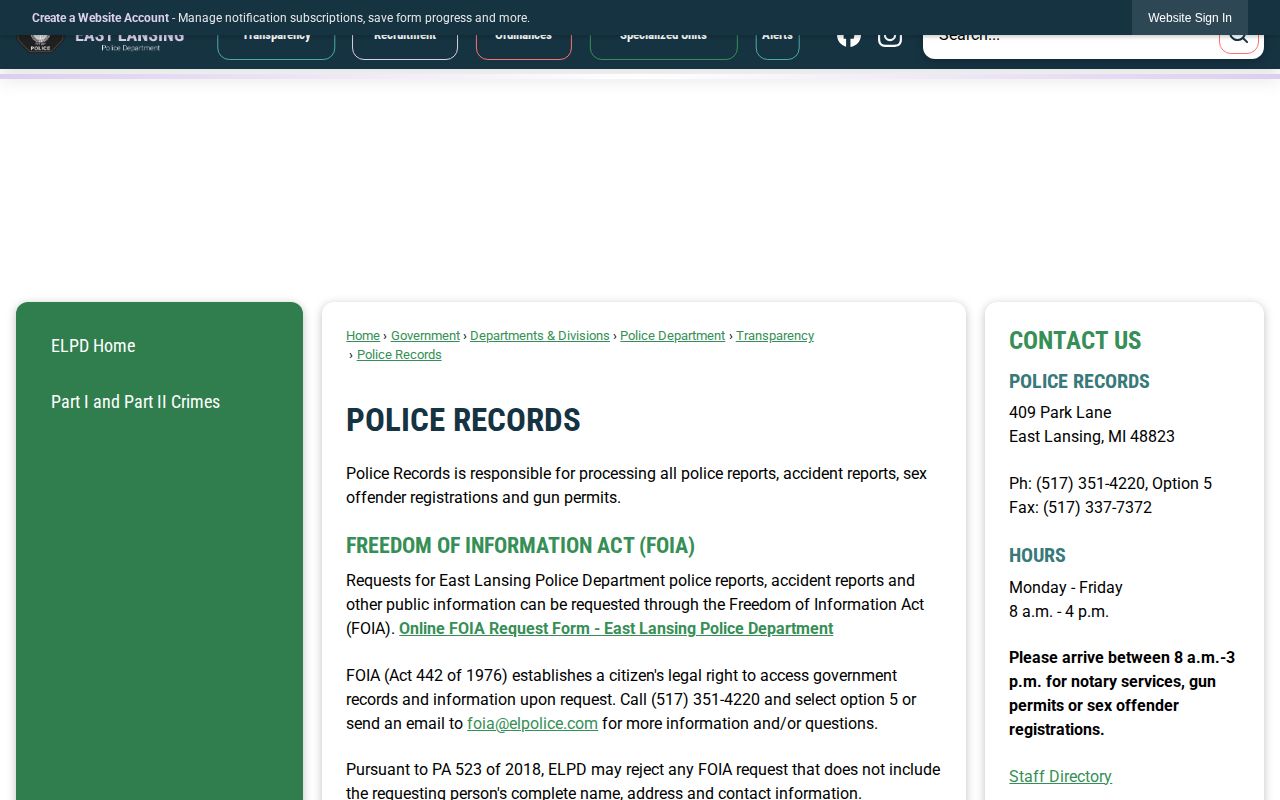Click the Police Records breadcrumb link

pos(399,355)
